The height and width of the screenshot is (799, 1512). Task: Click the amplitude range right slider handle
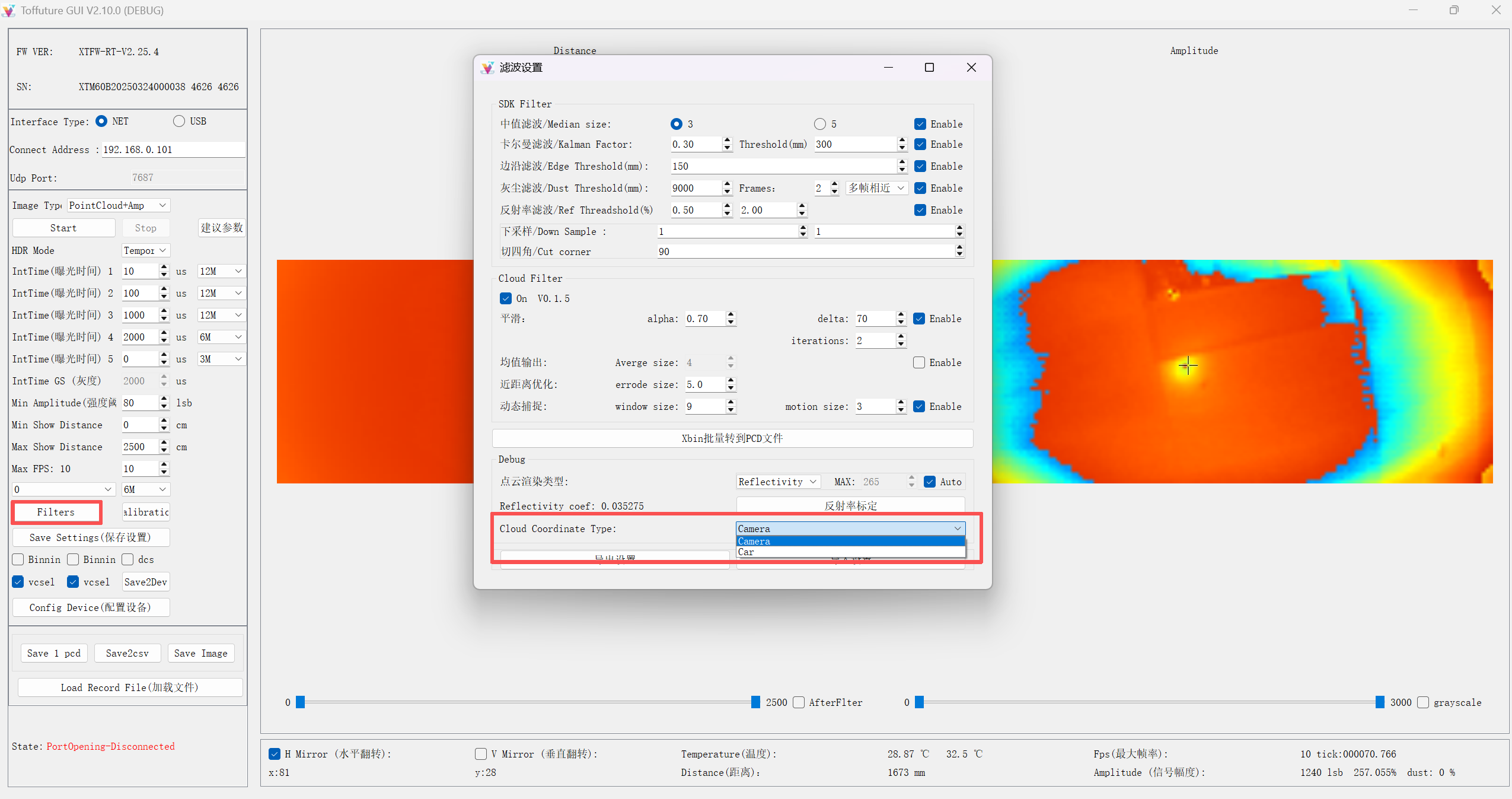(x=1380, y=702)
